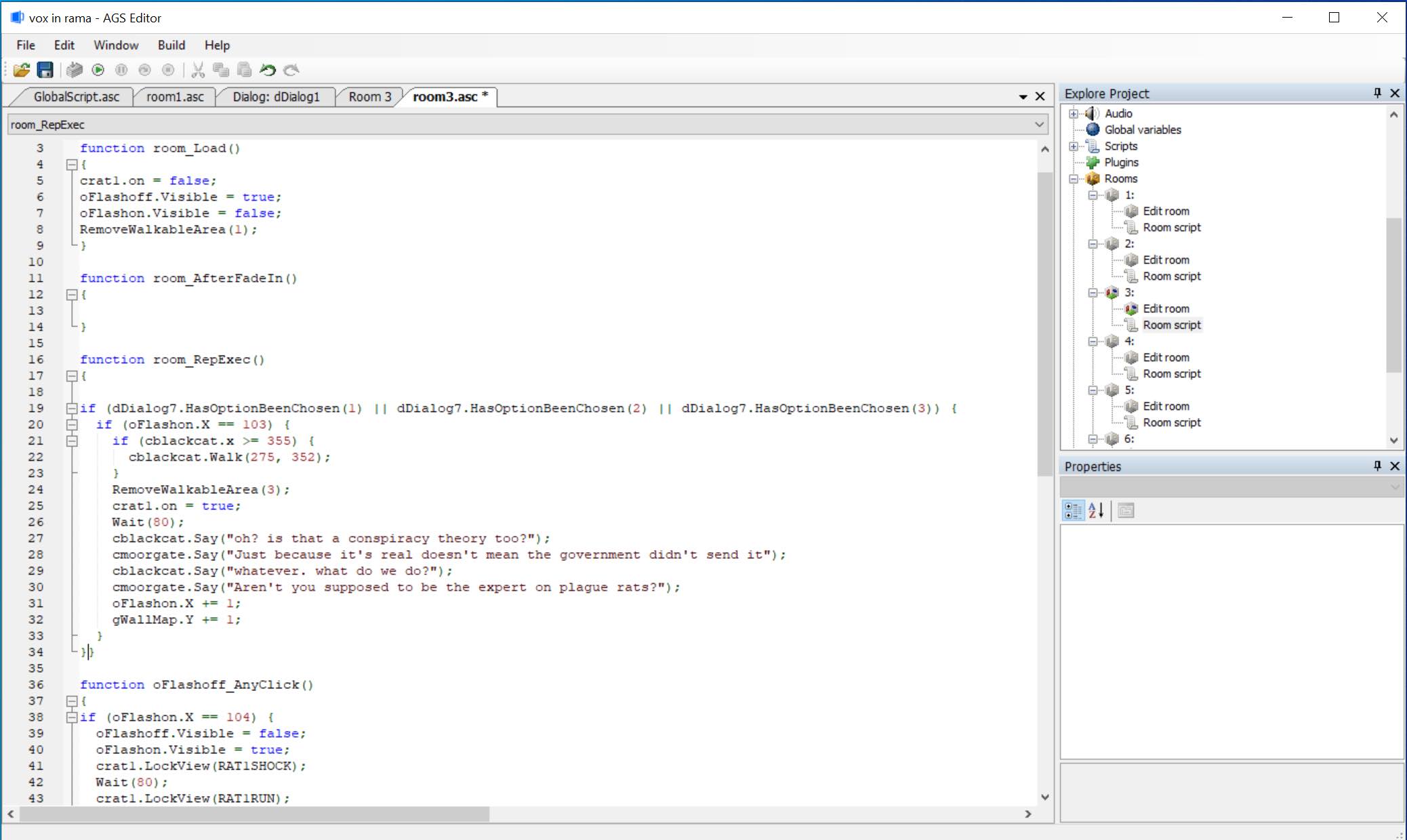Expand the Audio node in Explore Project
Image resolution: width=1407 pixels, height=840 pixels.
click(1074, 113)
